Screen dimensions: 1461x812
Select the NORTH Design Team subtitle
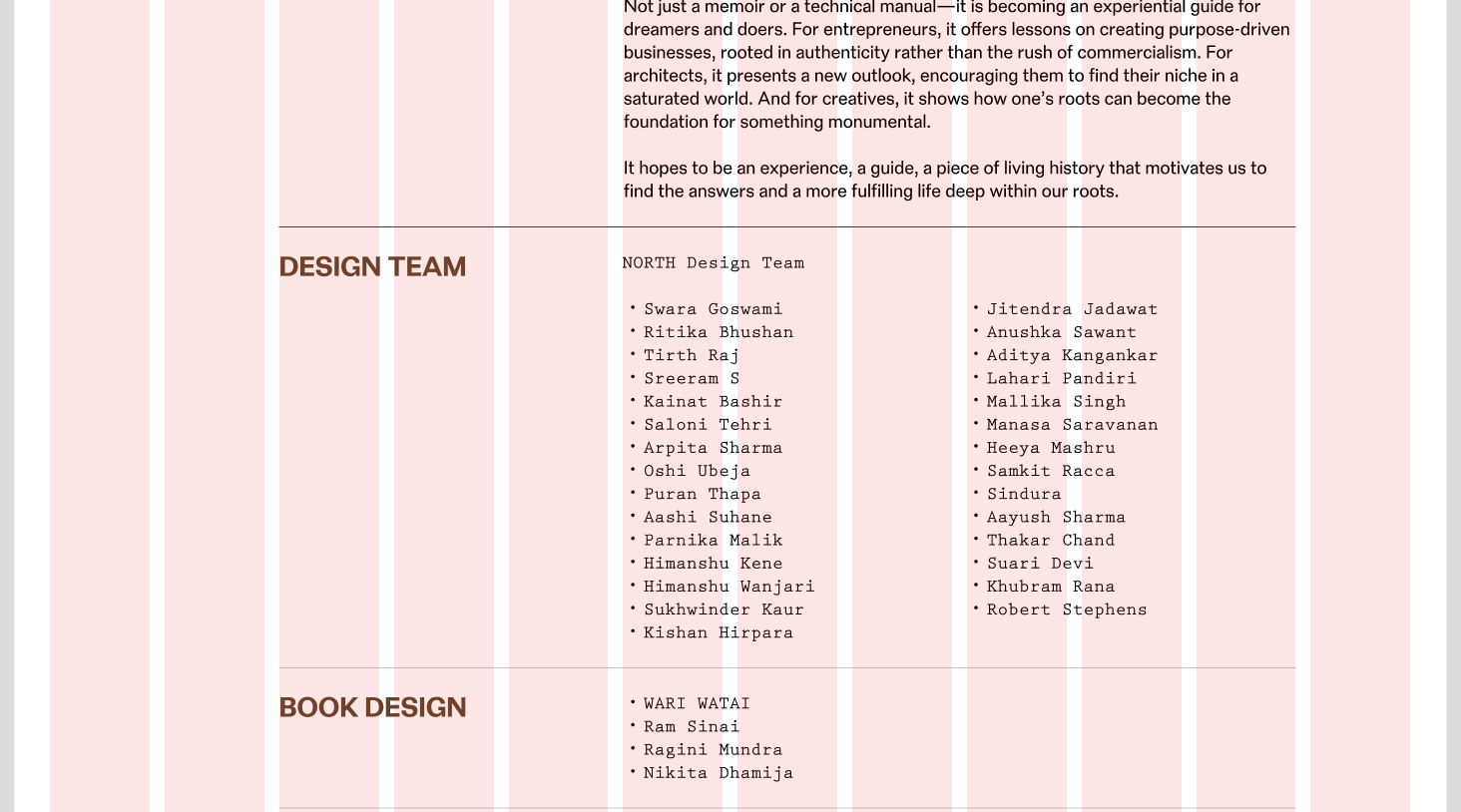pos(713,263)
